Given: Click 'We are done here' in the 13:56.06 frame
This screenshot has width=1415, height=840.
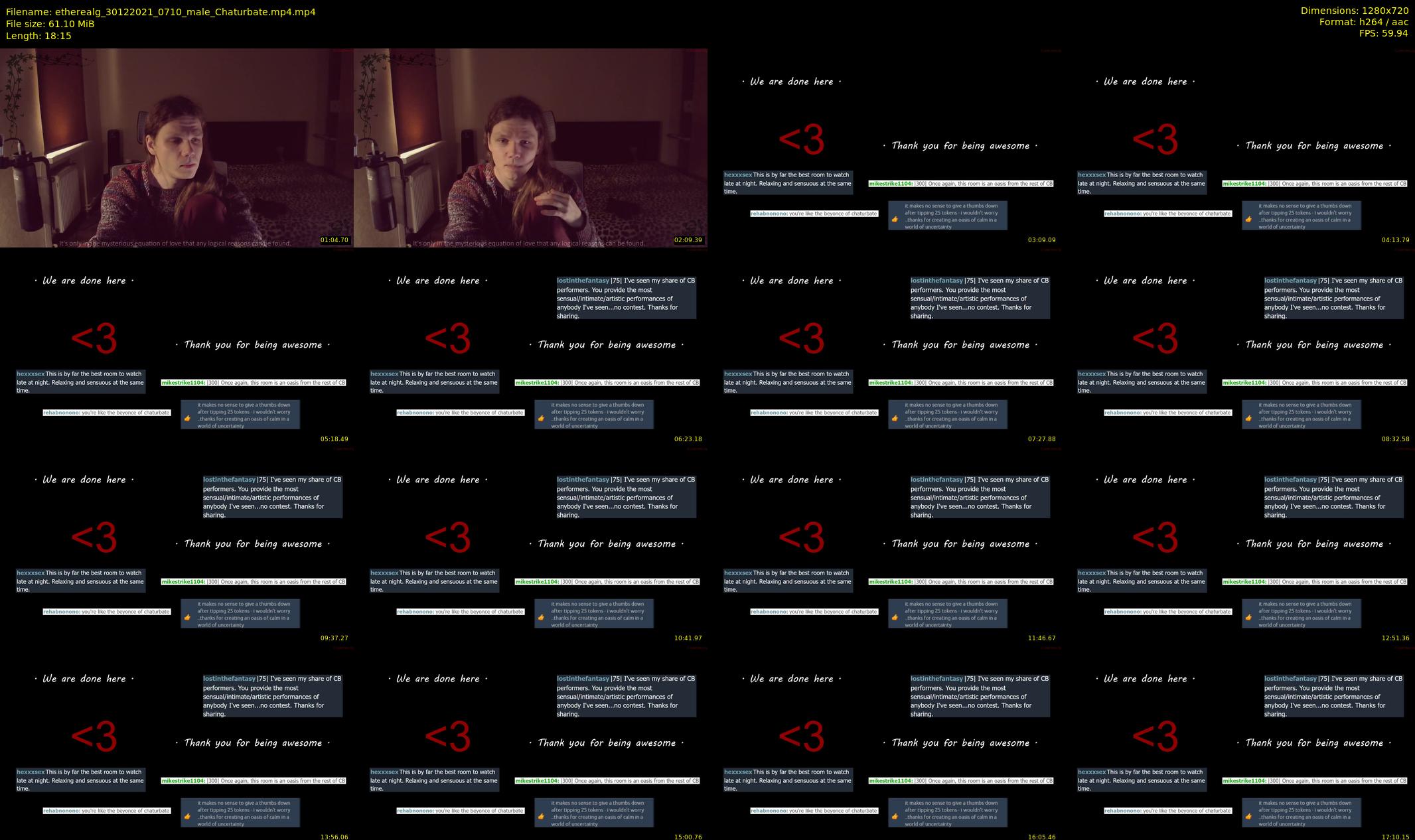Looking at the screenshot, I should click(84, 679).
